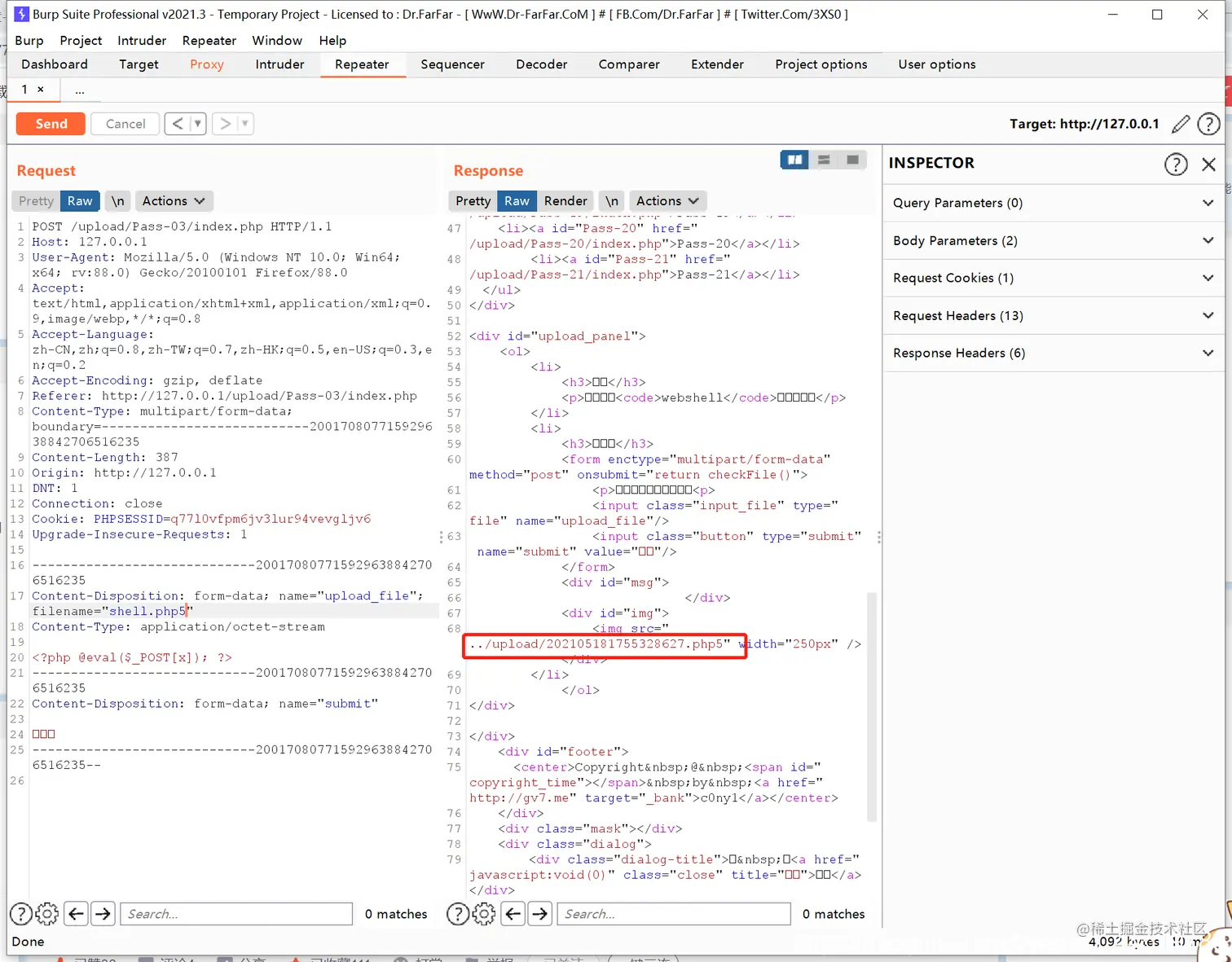Open the Burp menu
Image resolution: width=1232 pixels, height=962 pixels.
click(x=29, y=41)
